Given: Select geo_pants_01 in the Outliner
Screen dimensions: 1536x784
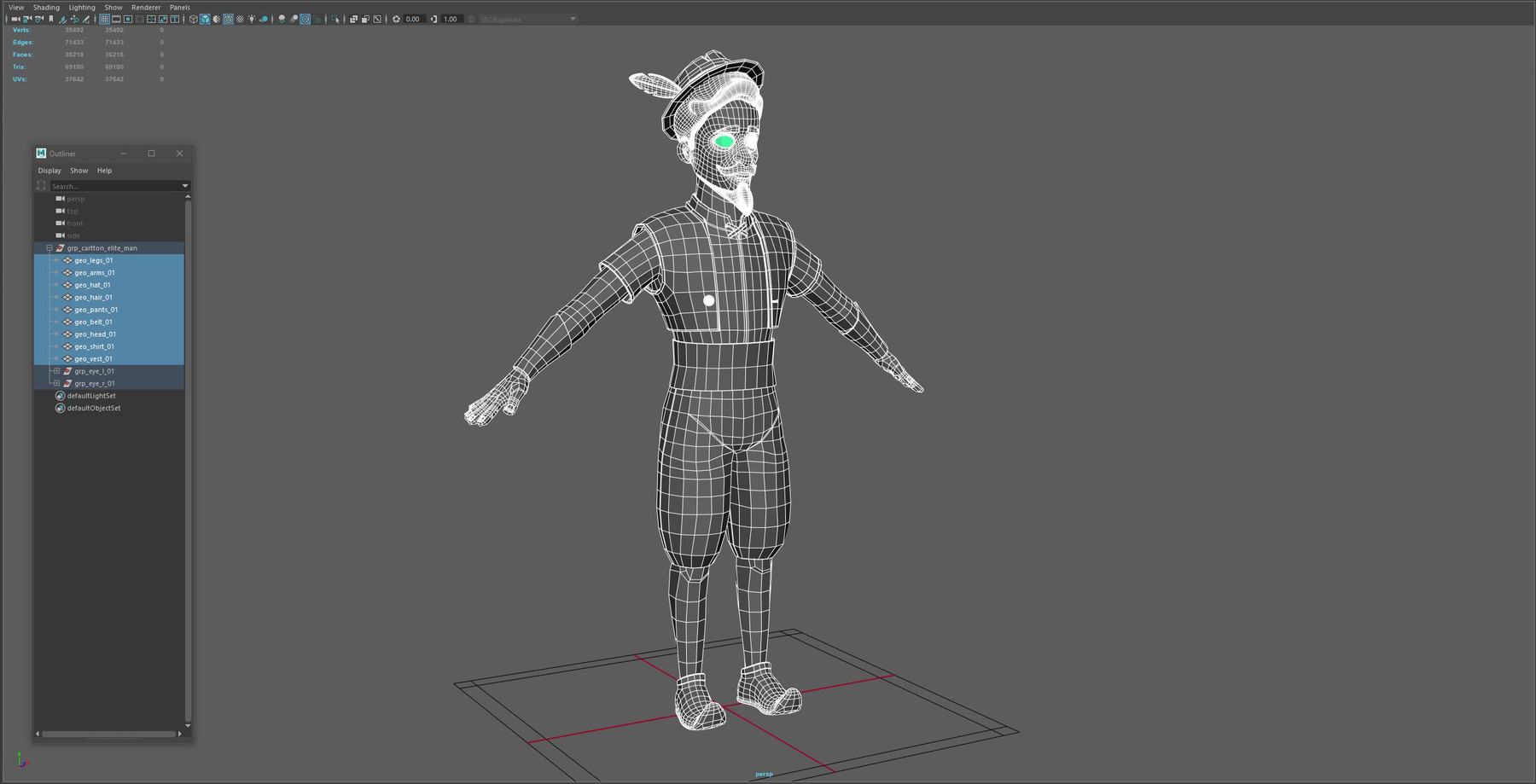Looking at the screenshot, I should pos(96,309).
